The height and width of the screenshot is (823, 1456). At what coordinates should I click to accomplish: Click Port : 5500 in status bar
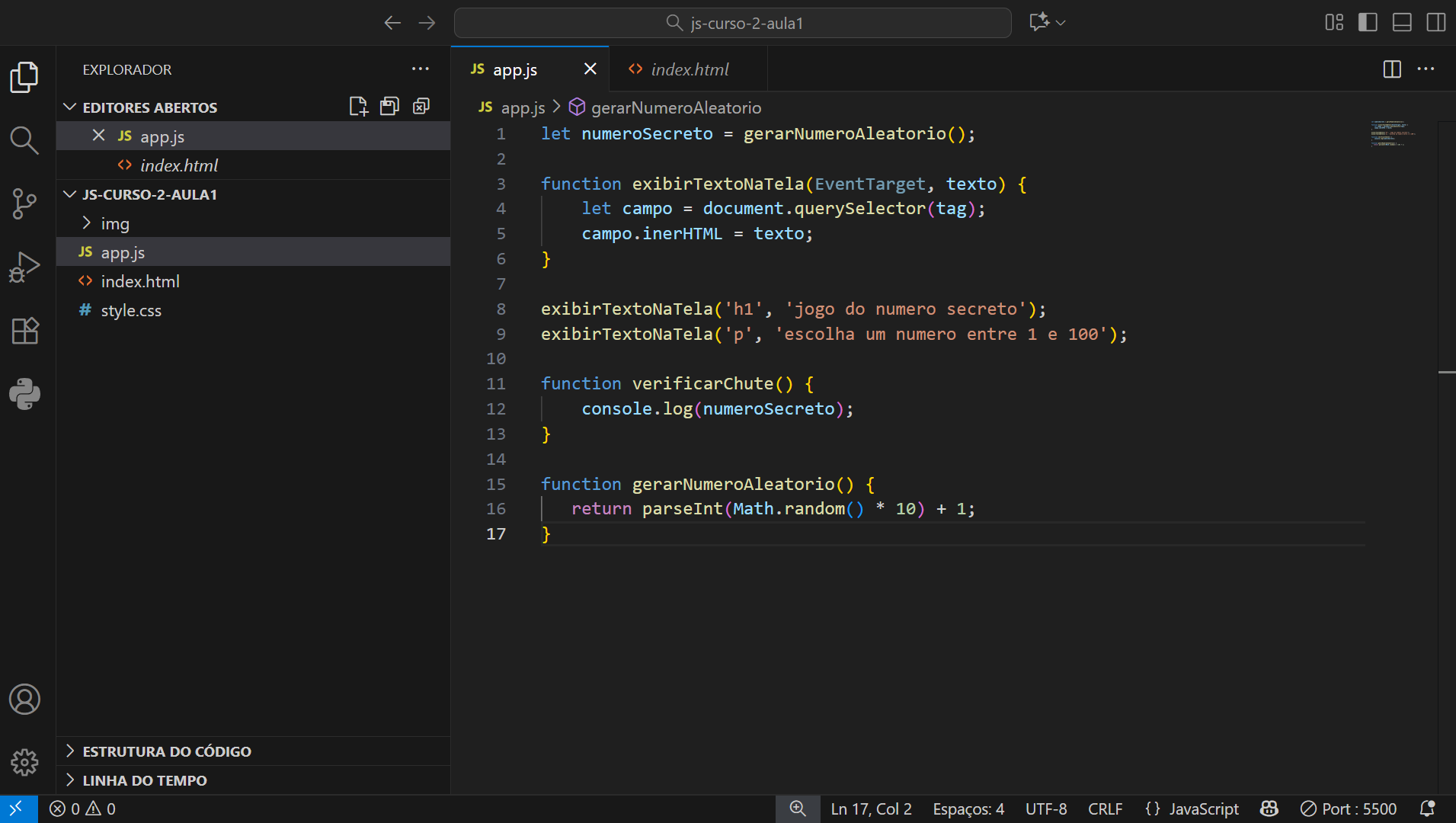(1349, 809)
